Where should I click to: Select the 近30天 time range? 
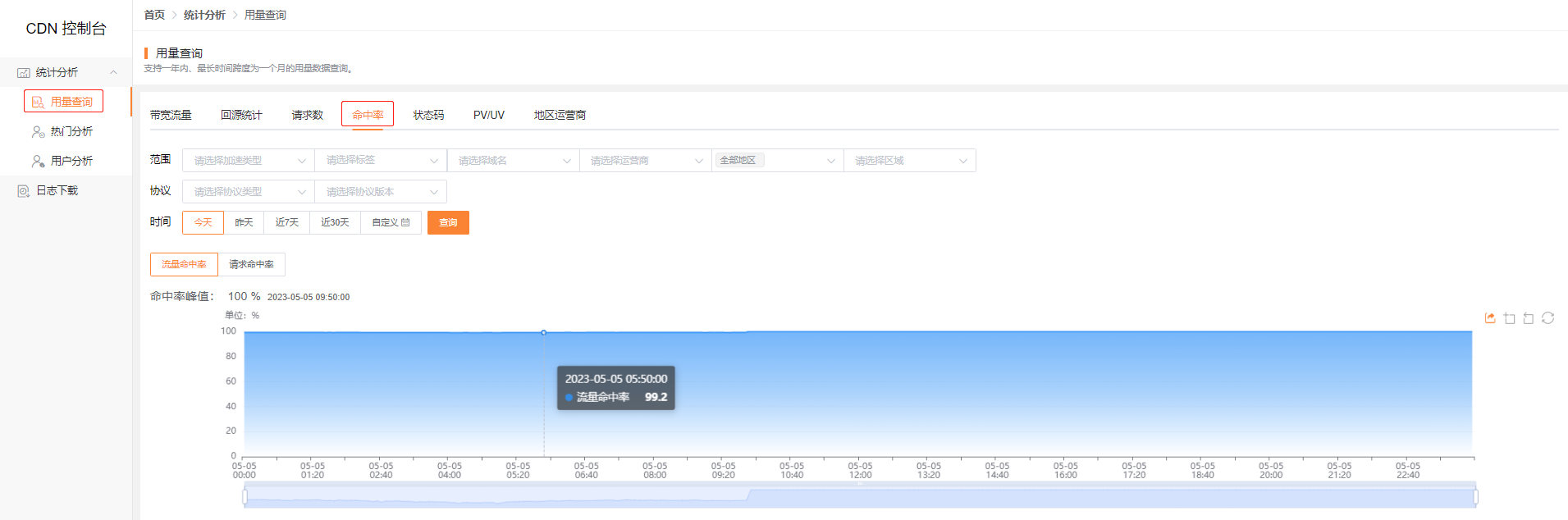[335, 222]
